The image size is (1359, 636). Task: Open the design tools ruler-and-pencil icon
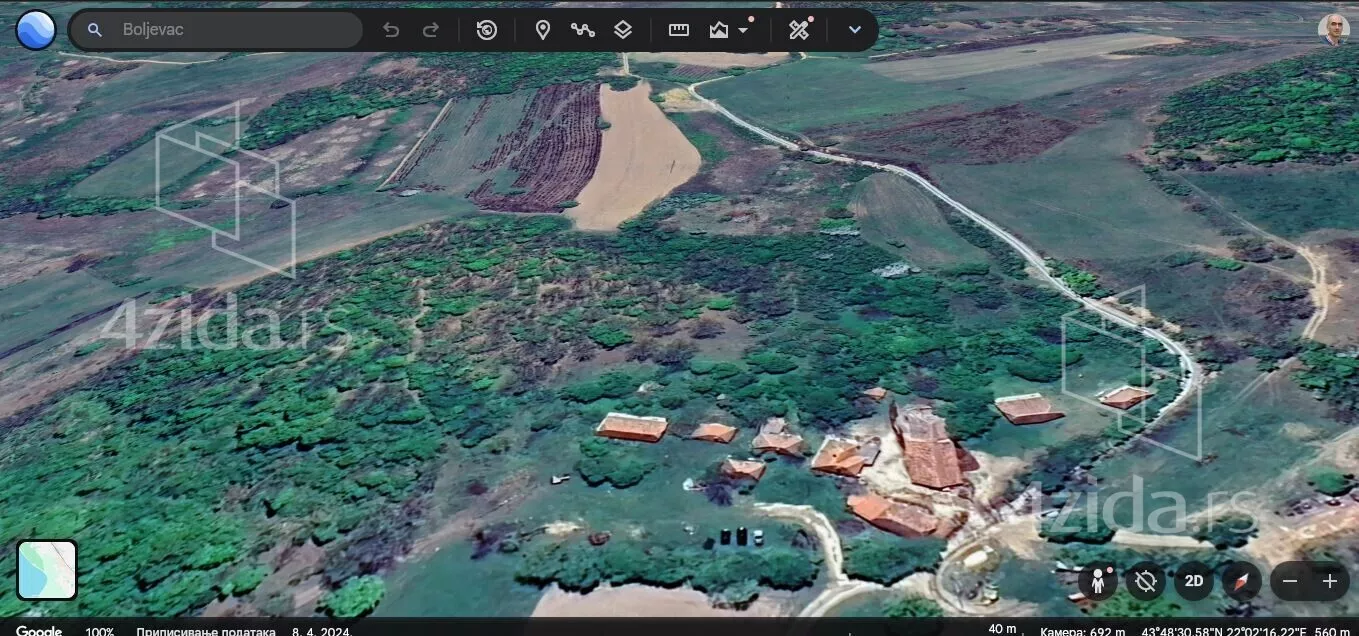click(x=798, y=30)
